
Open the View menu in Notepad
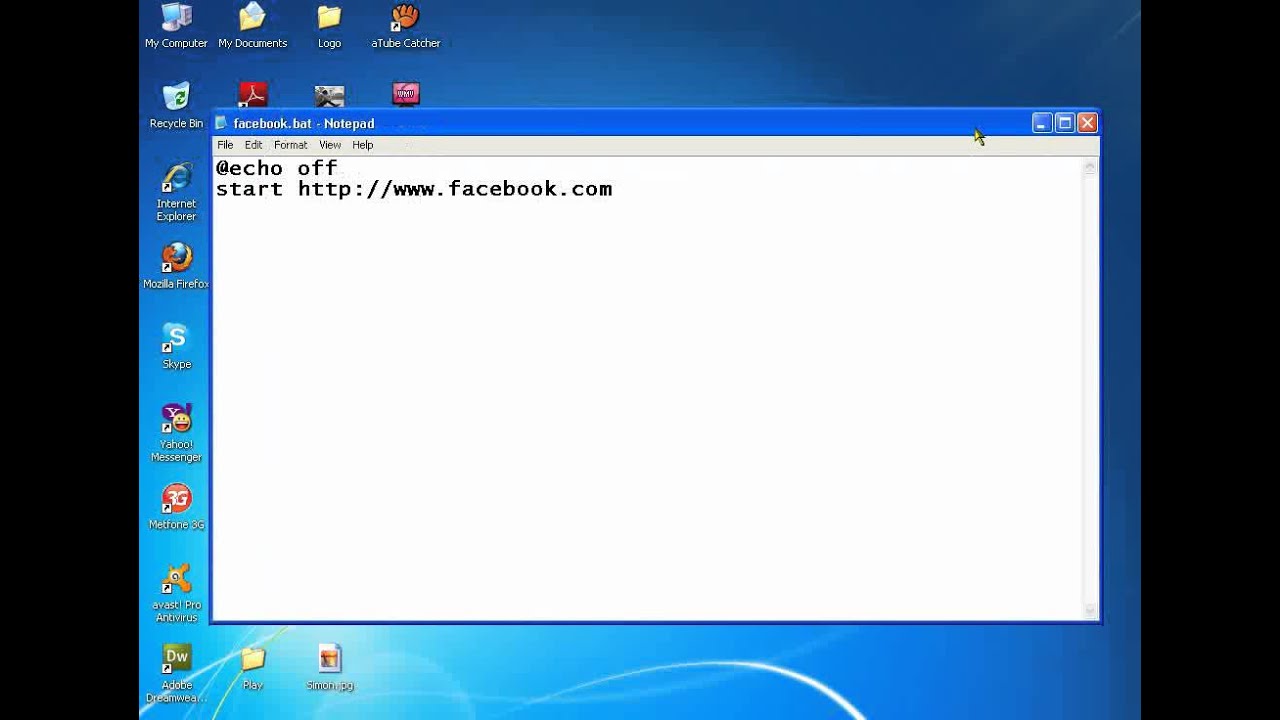tap(330, 145)
